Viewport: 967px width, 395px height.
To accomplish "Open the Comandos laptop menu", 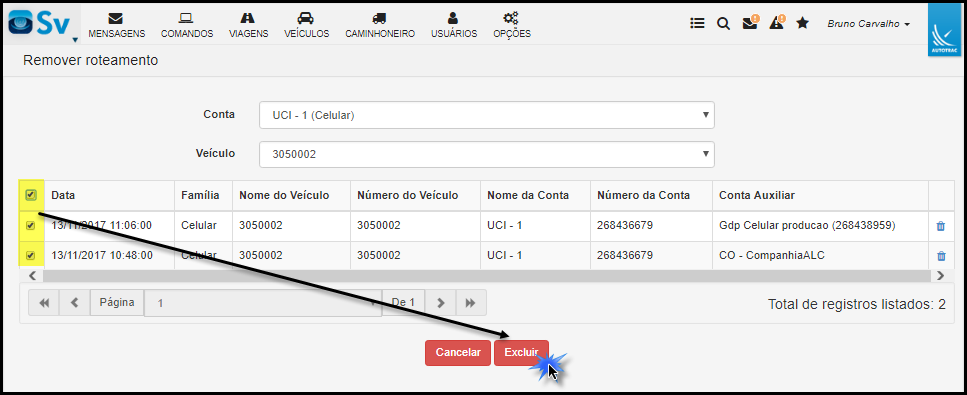I will click(x=187, y=25).
